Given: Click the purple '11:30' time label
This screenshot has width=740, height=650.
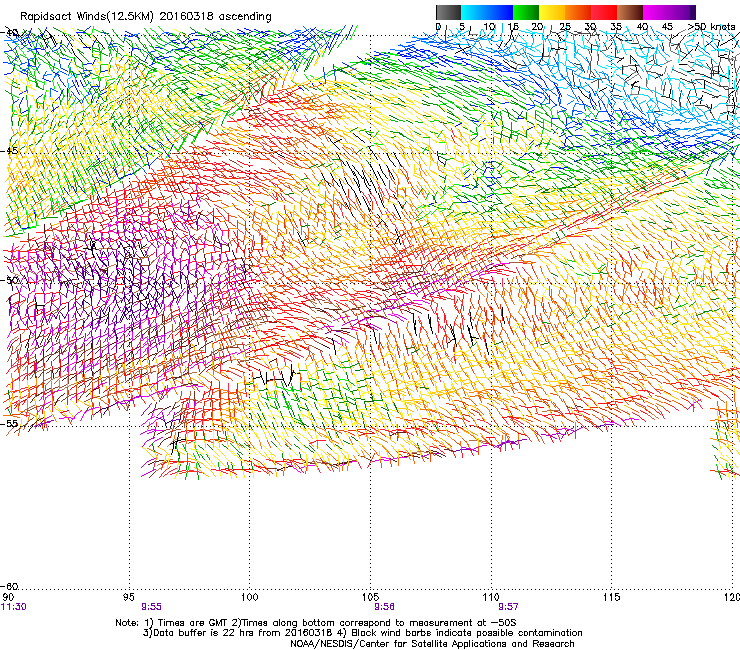Looking at the screenshot, I should (14, 607).
